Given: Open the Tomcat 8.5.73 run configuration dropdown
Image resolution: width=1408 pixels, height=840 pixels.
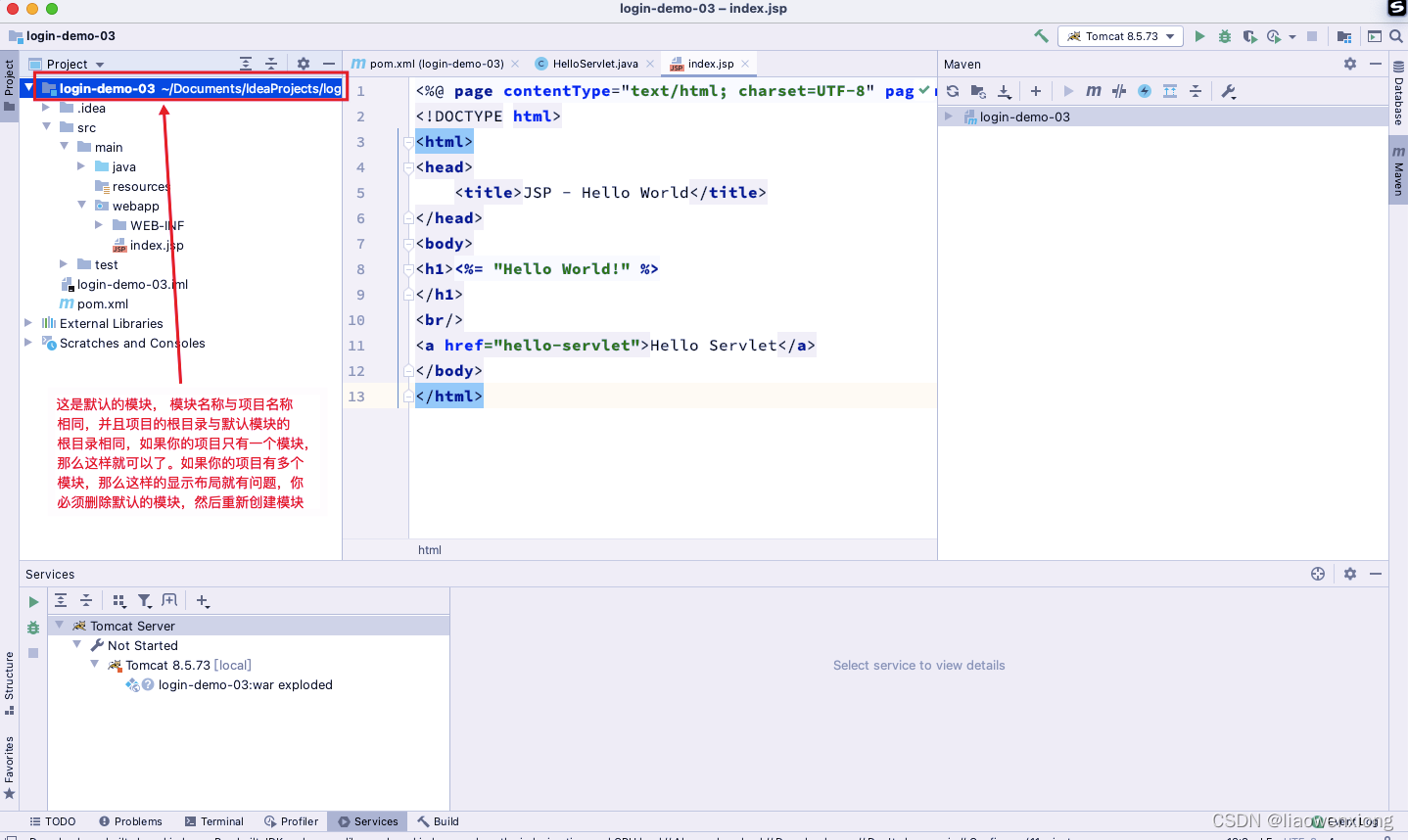Looking at the screenshot, I should coord(1119,36).
